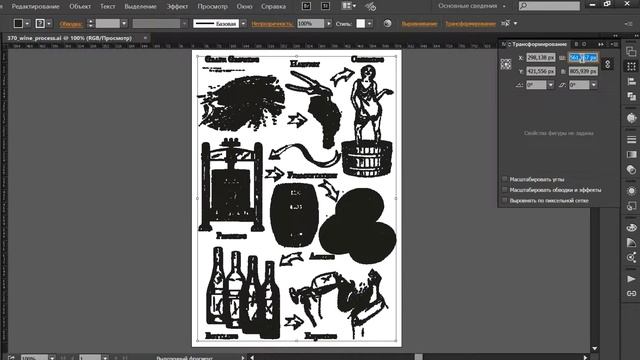
Task: Click the highlighted width Ш value field
Action: tap(583, 58)
